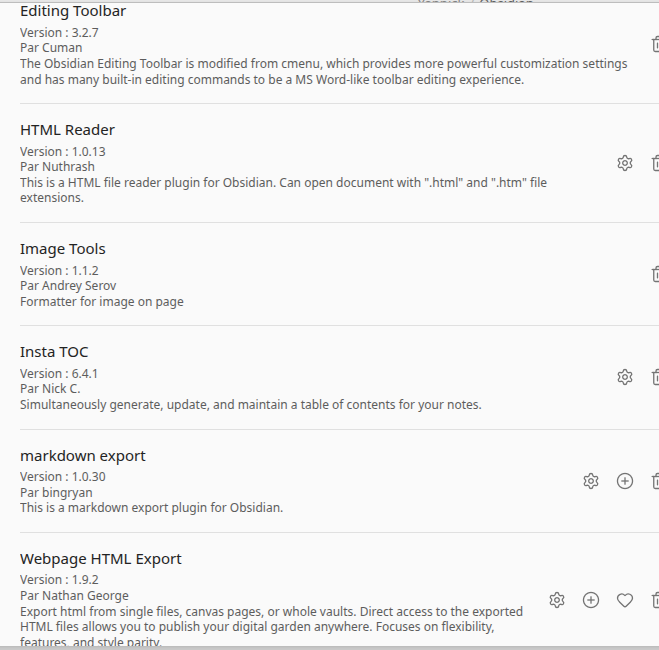Delete Image Tools plugin via trash icon

click(x=654, y=273)
